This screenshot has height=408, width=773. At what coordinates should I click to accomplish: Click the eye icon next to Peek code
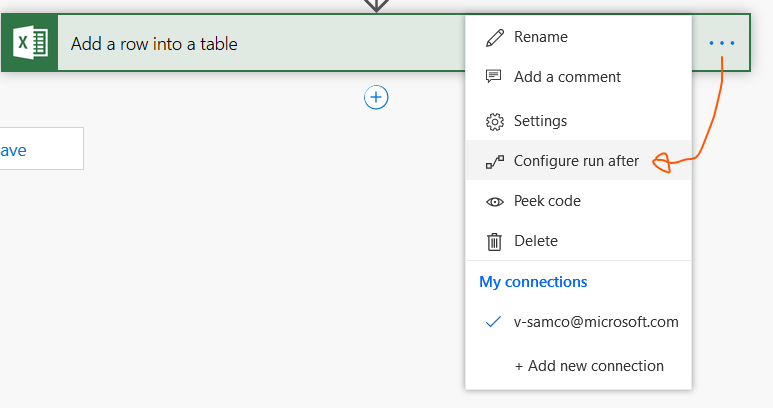tap(494, 202)
